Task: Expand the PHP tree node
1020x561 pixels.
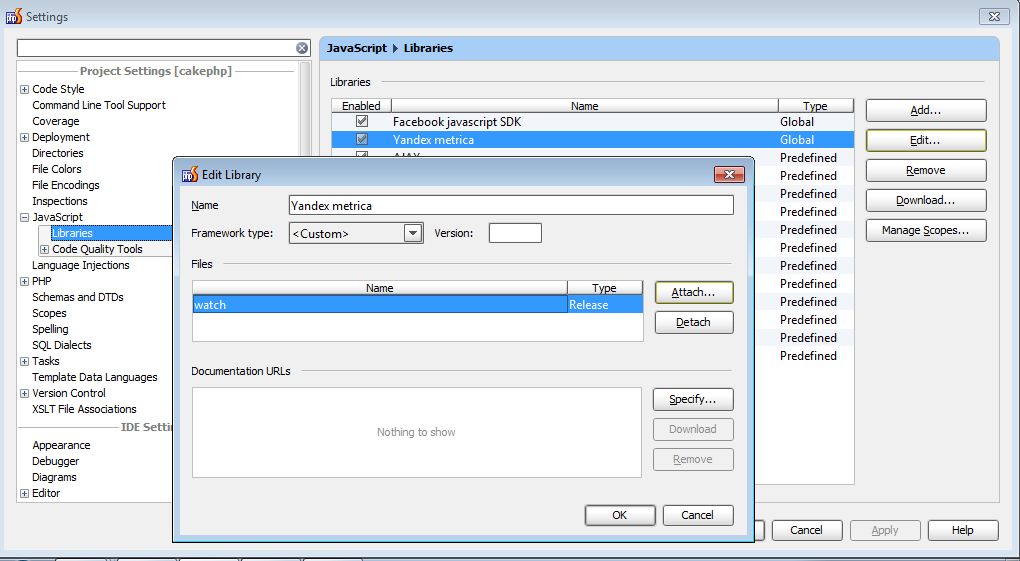Action: [24, 281]
